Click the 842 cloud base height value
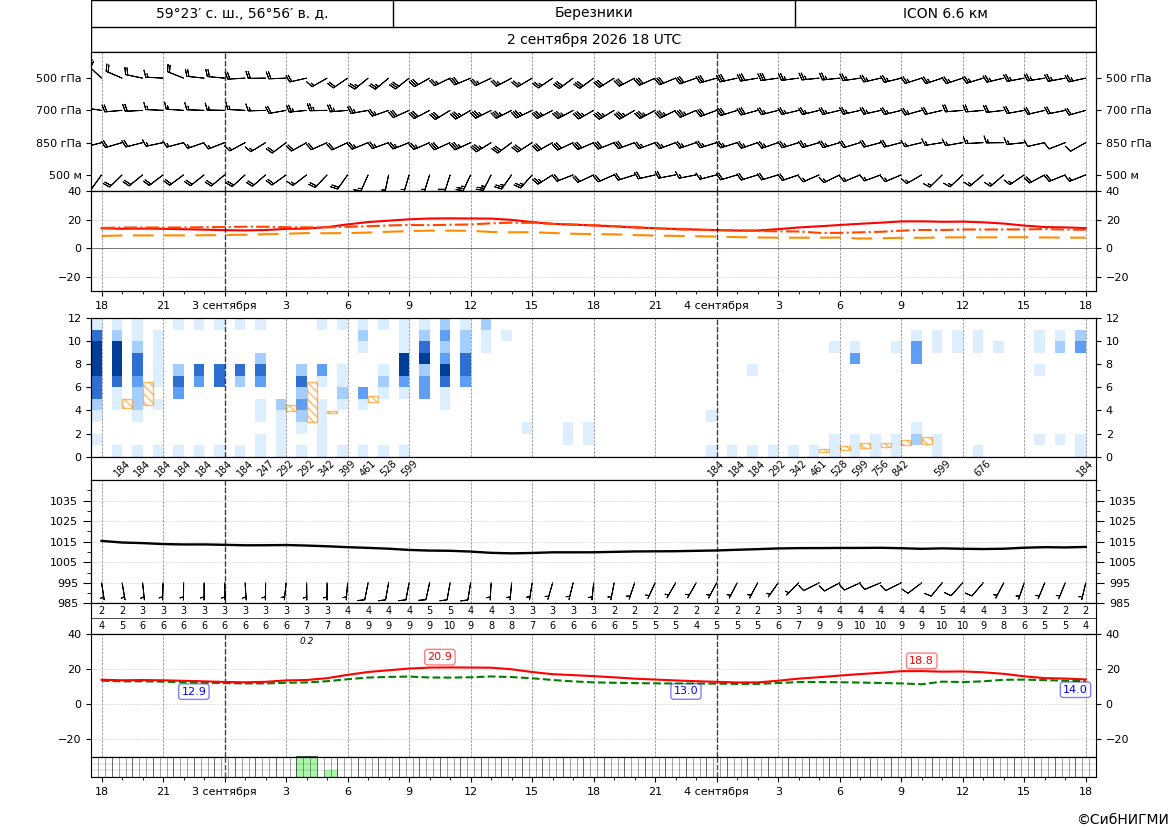 pyautogui.click(x=900, y=468)
